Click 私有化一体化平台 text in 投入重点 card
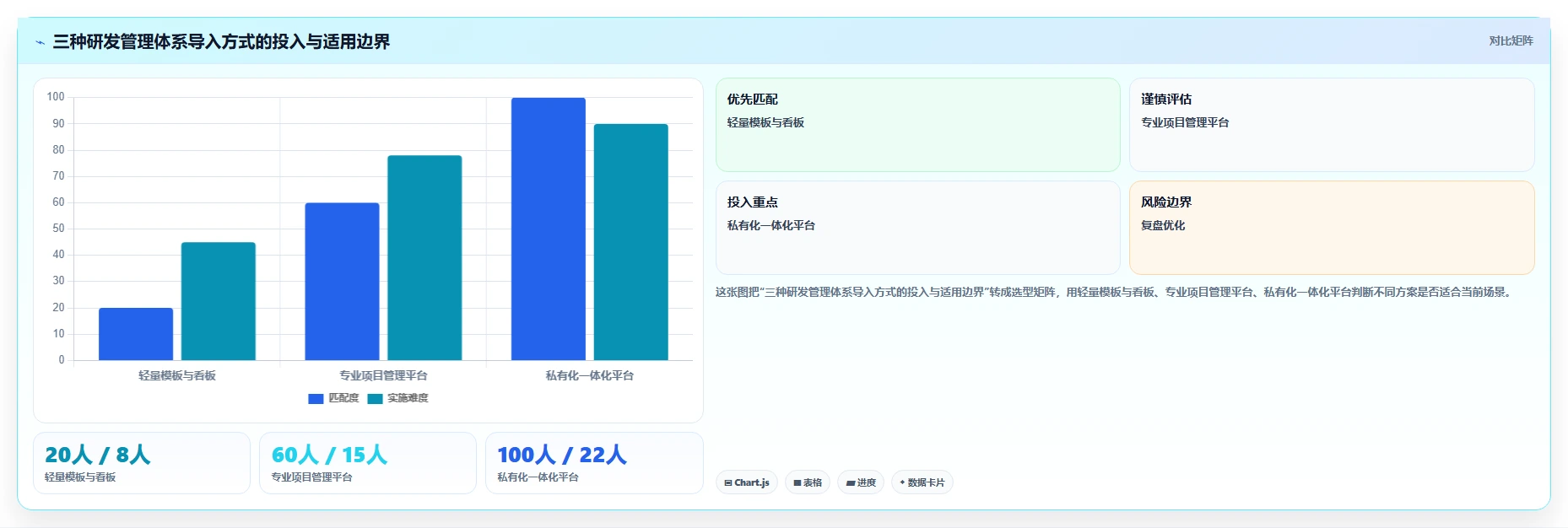Screen dimensions: 1568x528 771,225
